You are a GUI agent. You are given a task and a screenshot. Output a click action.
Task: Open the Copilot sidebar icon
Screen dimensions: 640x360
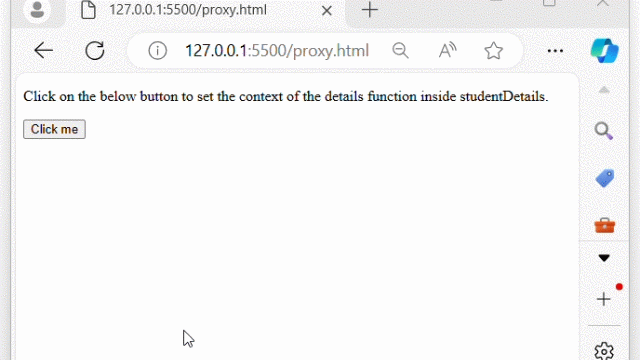pos(604,51)
